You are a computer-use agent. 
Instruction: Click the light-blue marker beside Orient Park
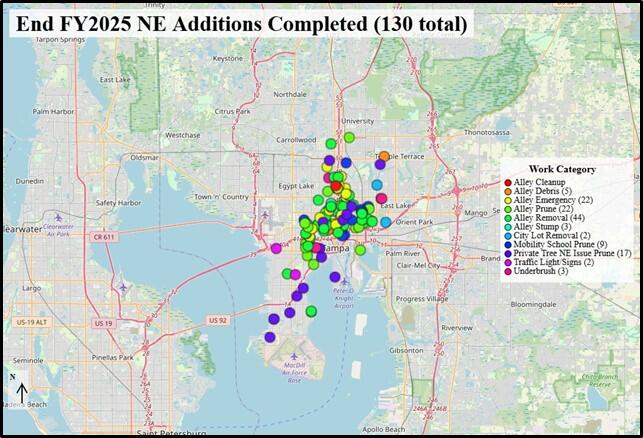click(385, 222)
